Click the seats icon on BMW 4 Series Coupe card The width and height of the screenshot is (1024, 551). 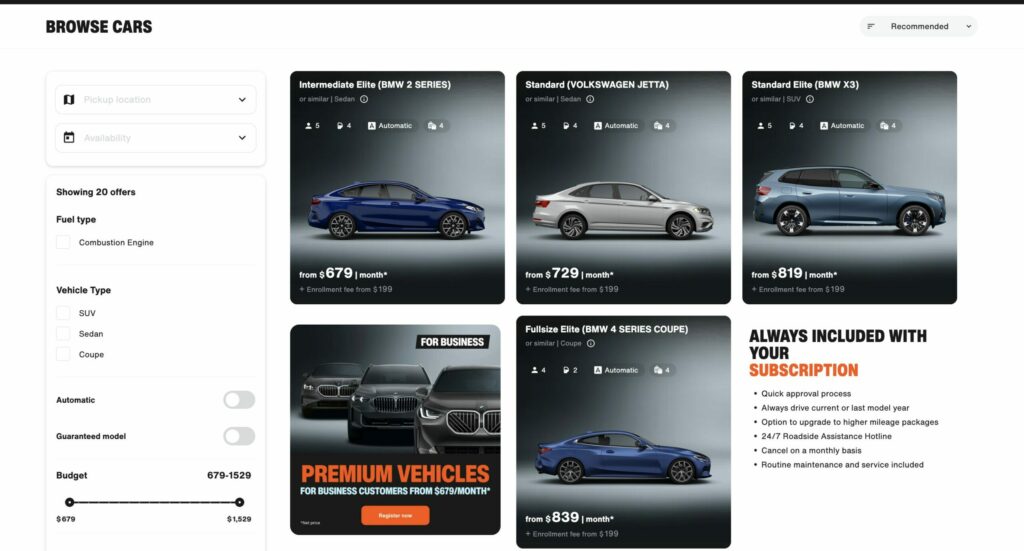pos(534,370)
